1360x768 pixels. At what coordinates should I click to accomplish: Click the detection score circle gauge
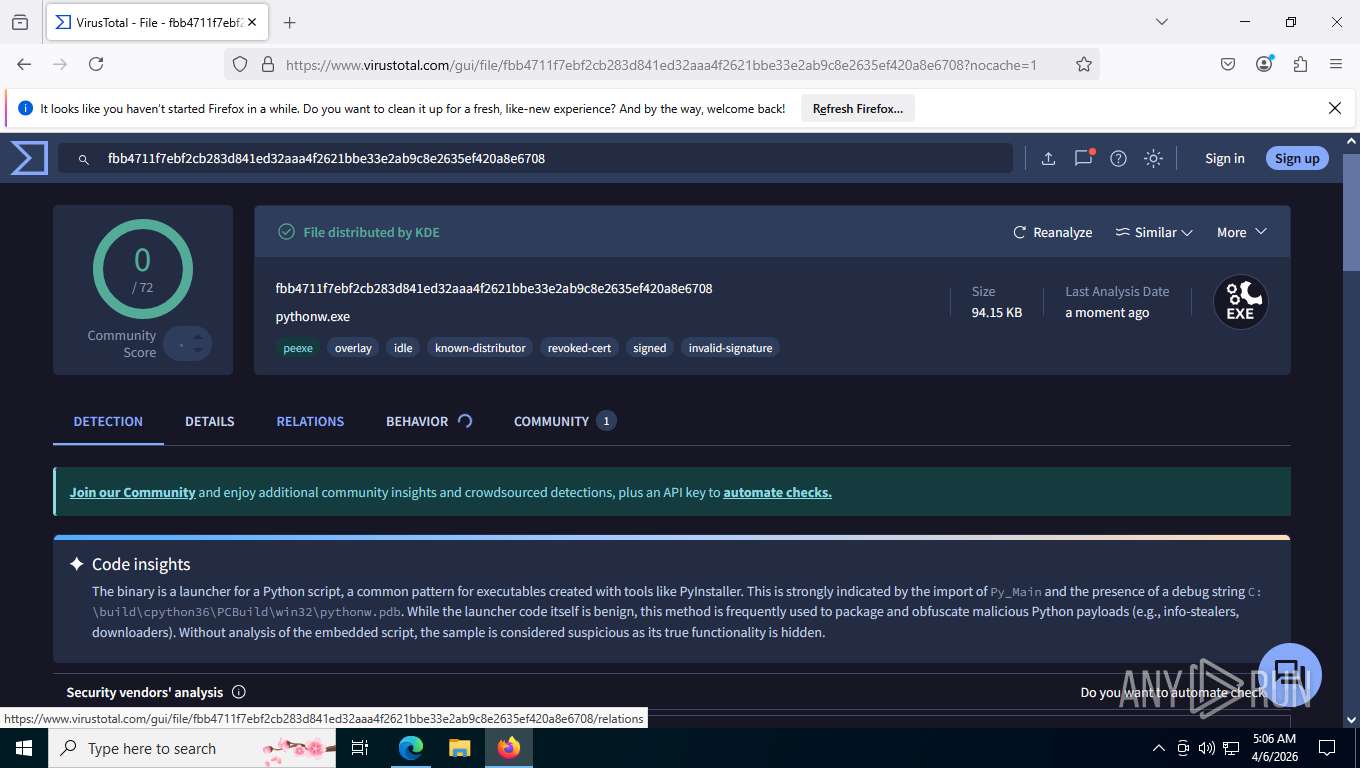coord(143,269)
